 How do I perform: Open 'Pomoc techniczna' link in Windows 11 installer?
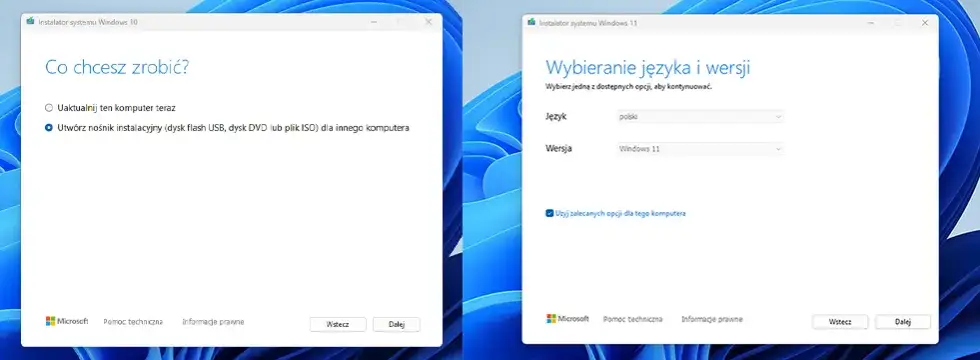632,319
